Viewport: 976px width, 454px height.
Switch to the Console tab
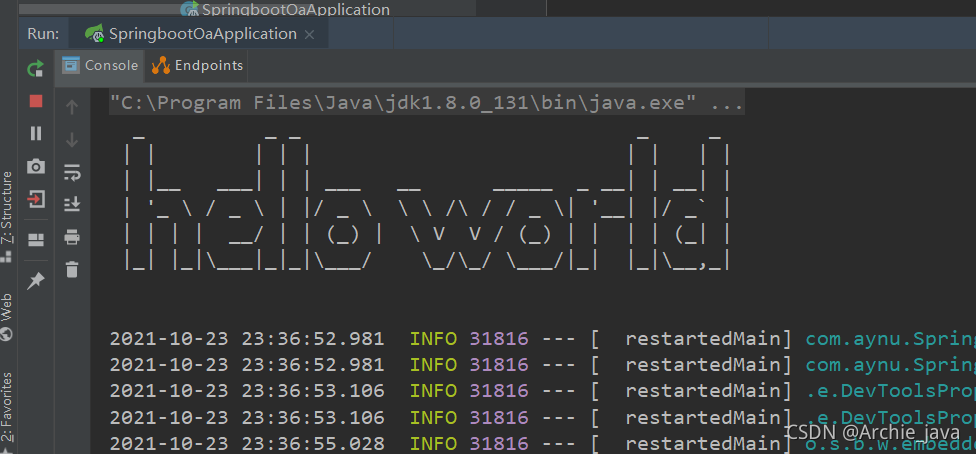(100, 65)
